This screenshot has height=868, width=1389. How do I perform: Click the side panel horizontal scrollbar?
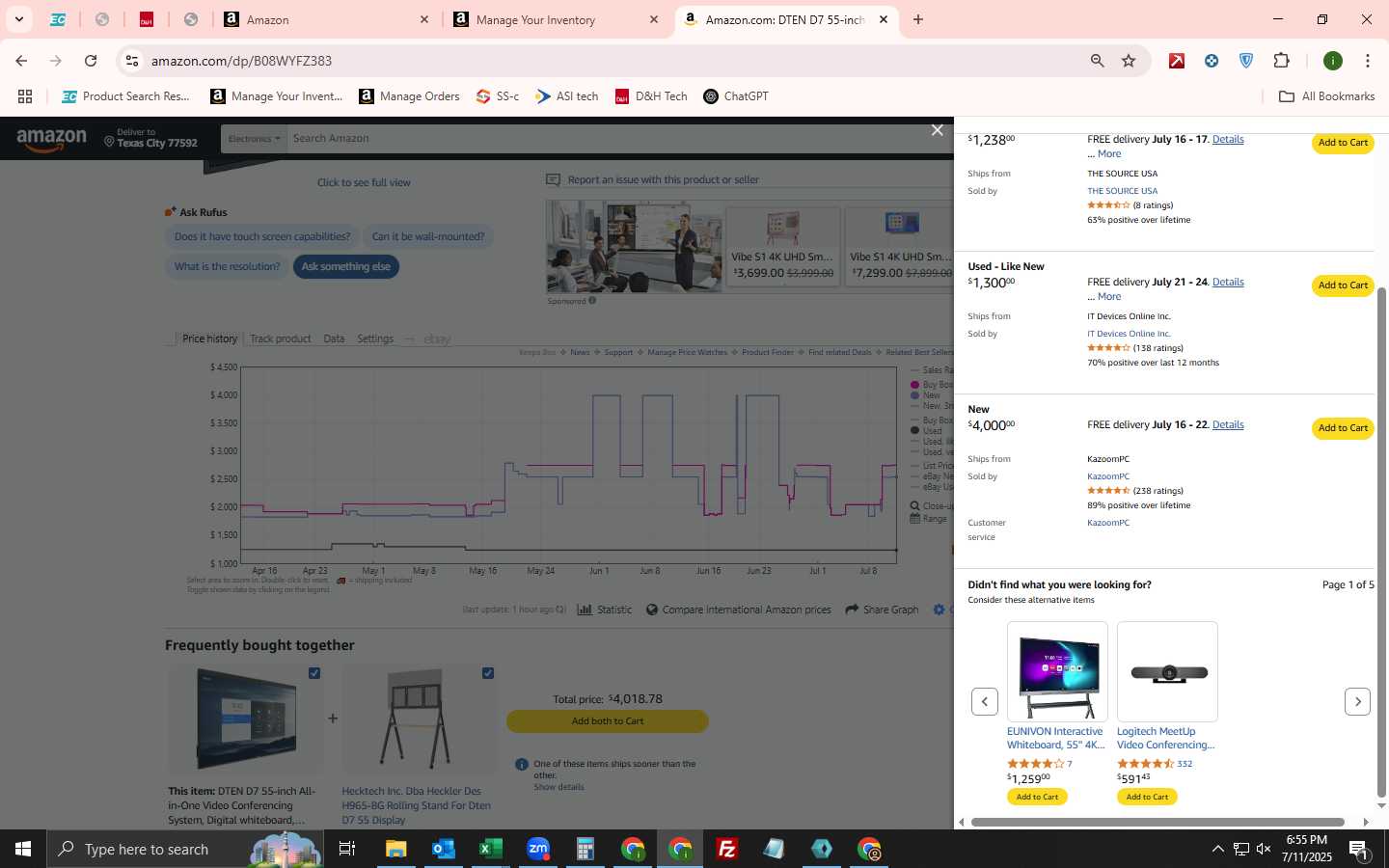coord(1157,822)
